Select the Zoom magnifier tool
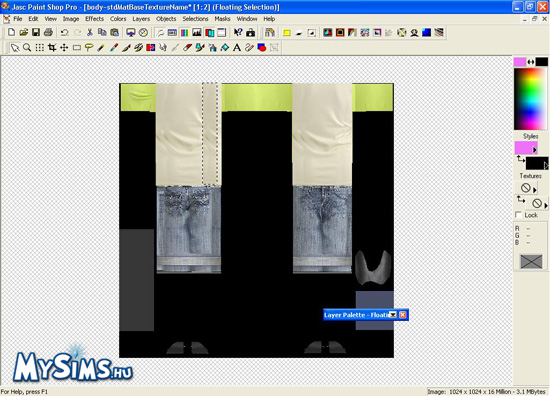 pos(27,47)
